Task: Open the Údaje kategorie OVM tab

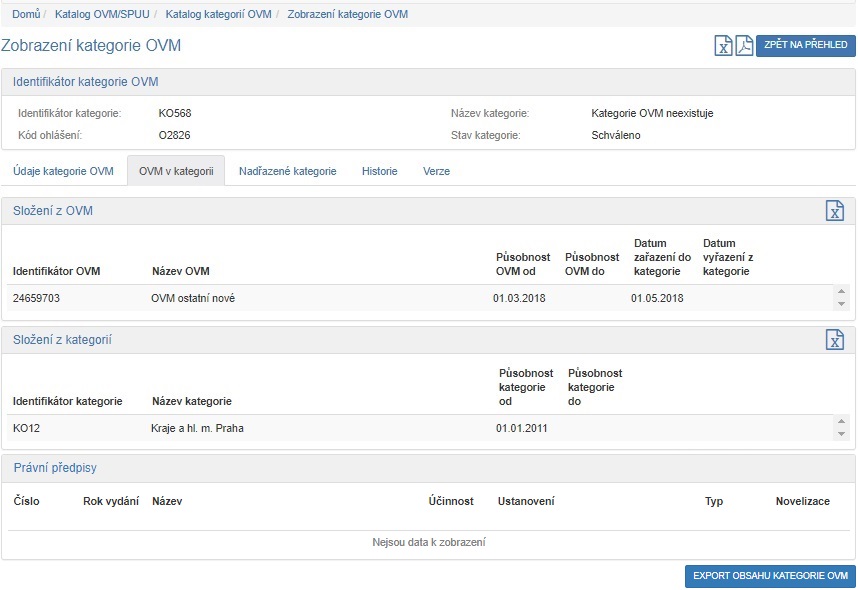Action: pyautogui.click(x=63, y=171)
